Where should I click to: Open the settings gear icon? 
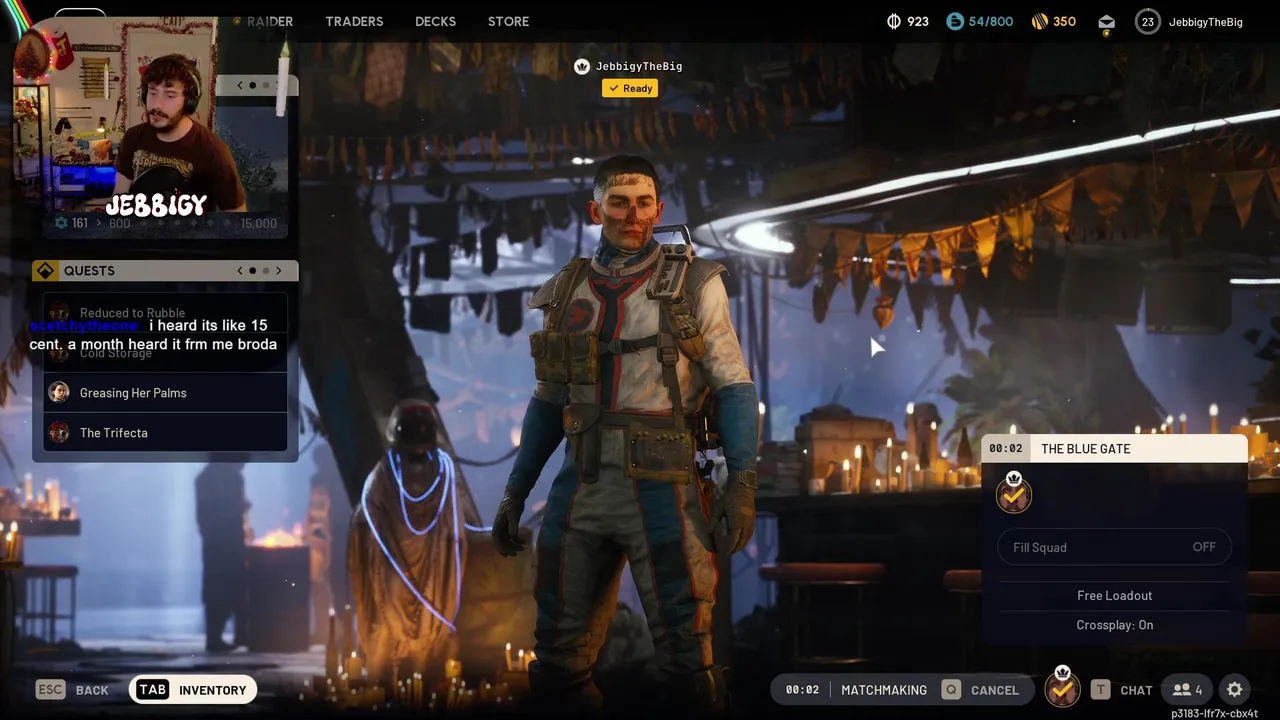pyautogui.click(x=1235, y=690)
